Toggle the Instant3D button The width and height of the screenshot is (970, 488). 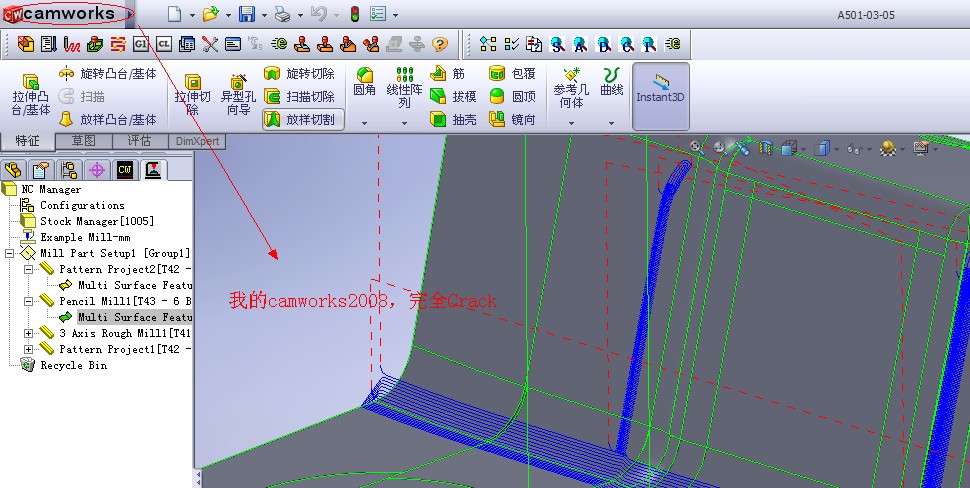click(x=661, y=96)
